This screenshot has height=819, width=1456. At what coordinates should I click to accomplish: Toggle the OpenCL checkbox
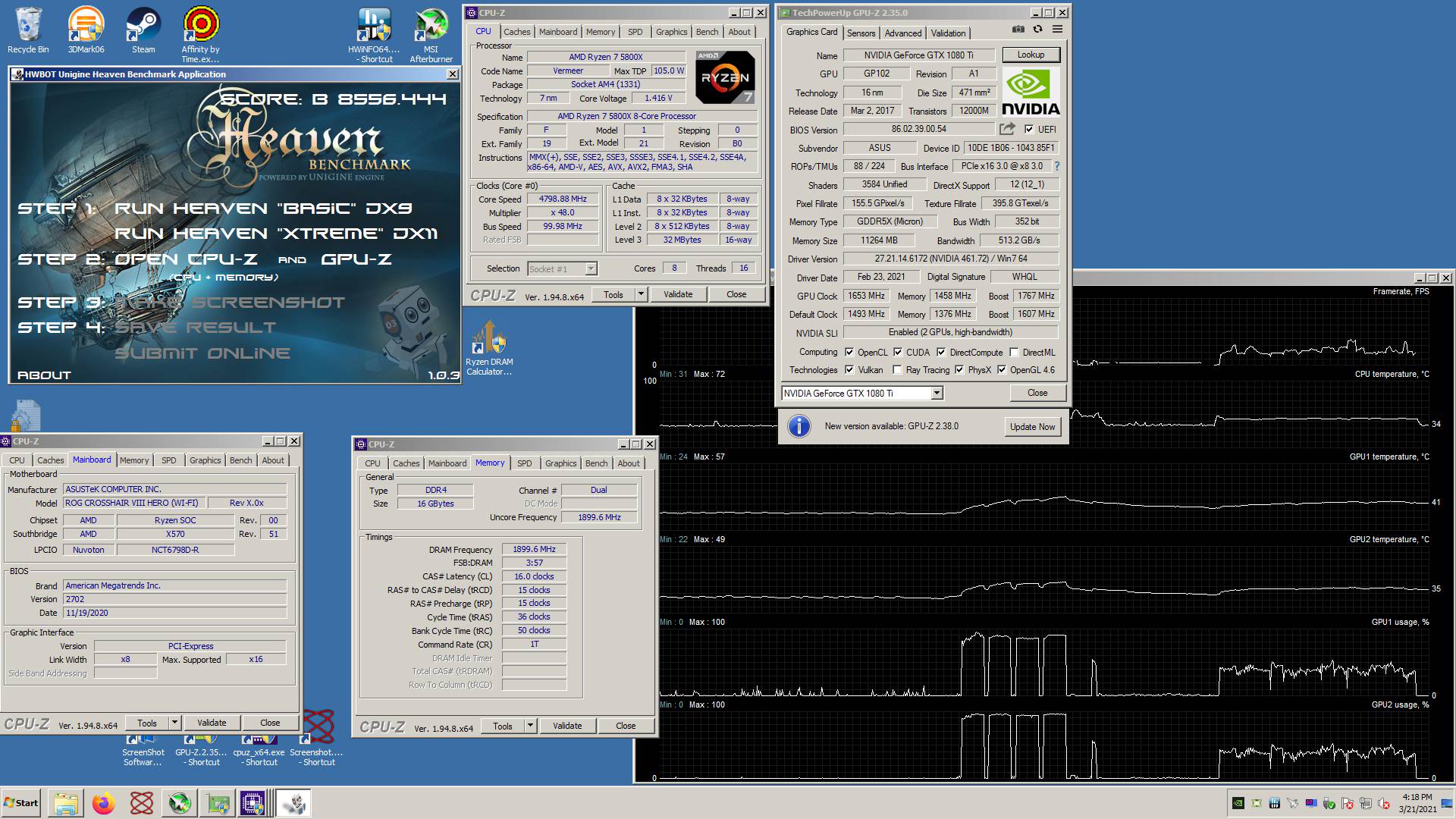[849, 352]
